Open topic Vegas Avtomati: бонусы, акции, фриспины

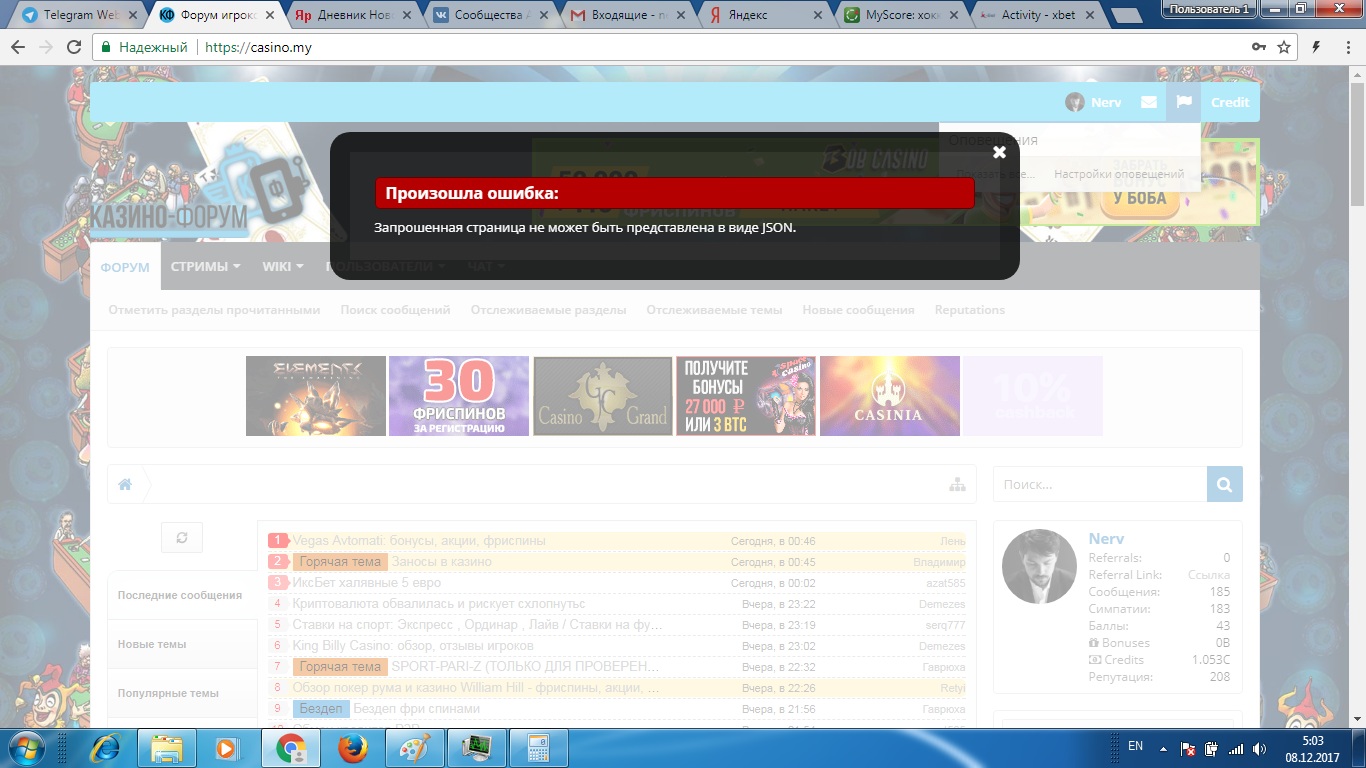[419, 541]
